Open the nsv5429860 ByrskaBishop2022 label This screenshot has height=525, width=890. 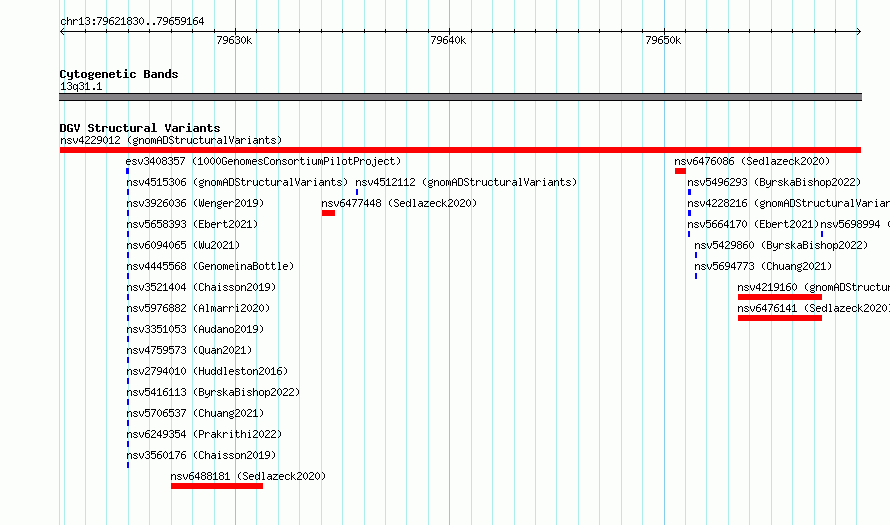click(x=782, y=245)
